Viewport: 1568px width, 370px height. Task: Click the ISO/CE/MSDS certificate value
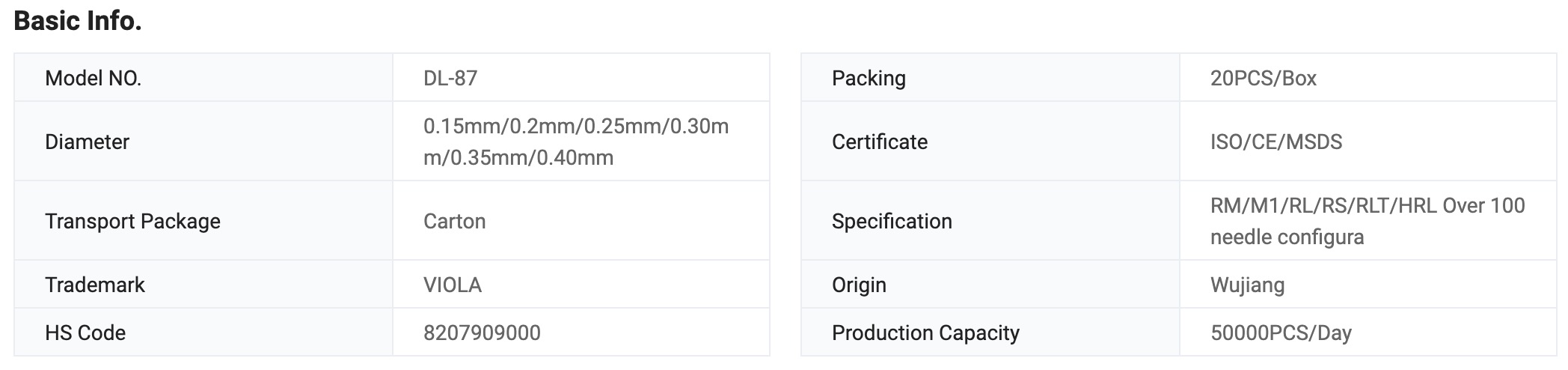pos(1276,142)
